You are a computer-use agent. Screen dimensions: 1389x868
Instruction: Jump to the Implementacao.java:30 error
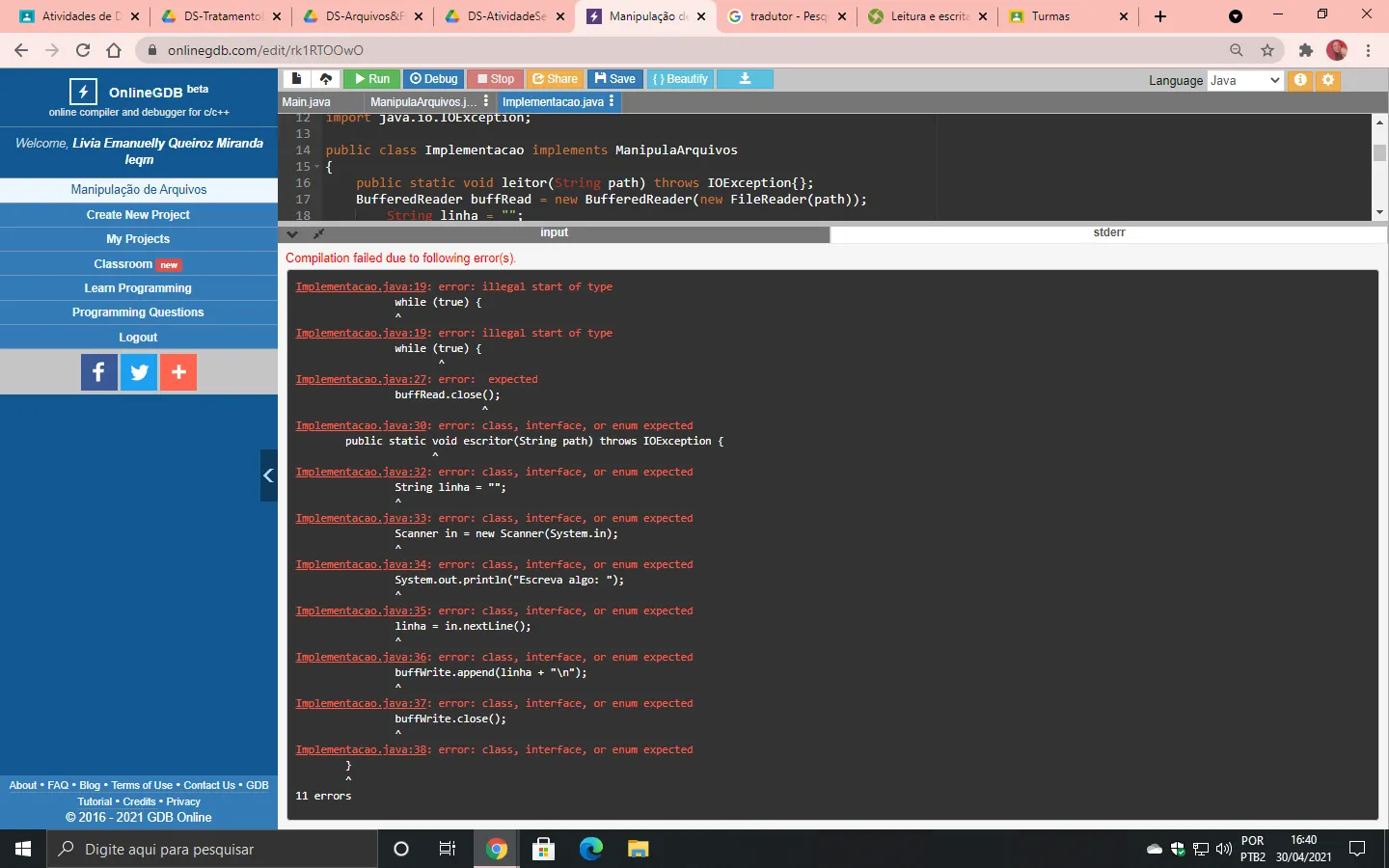[x=363, y=425]
